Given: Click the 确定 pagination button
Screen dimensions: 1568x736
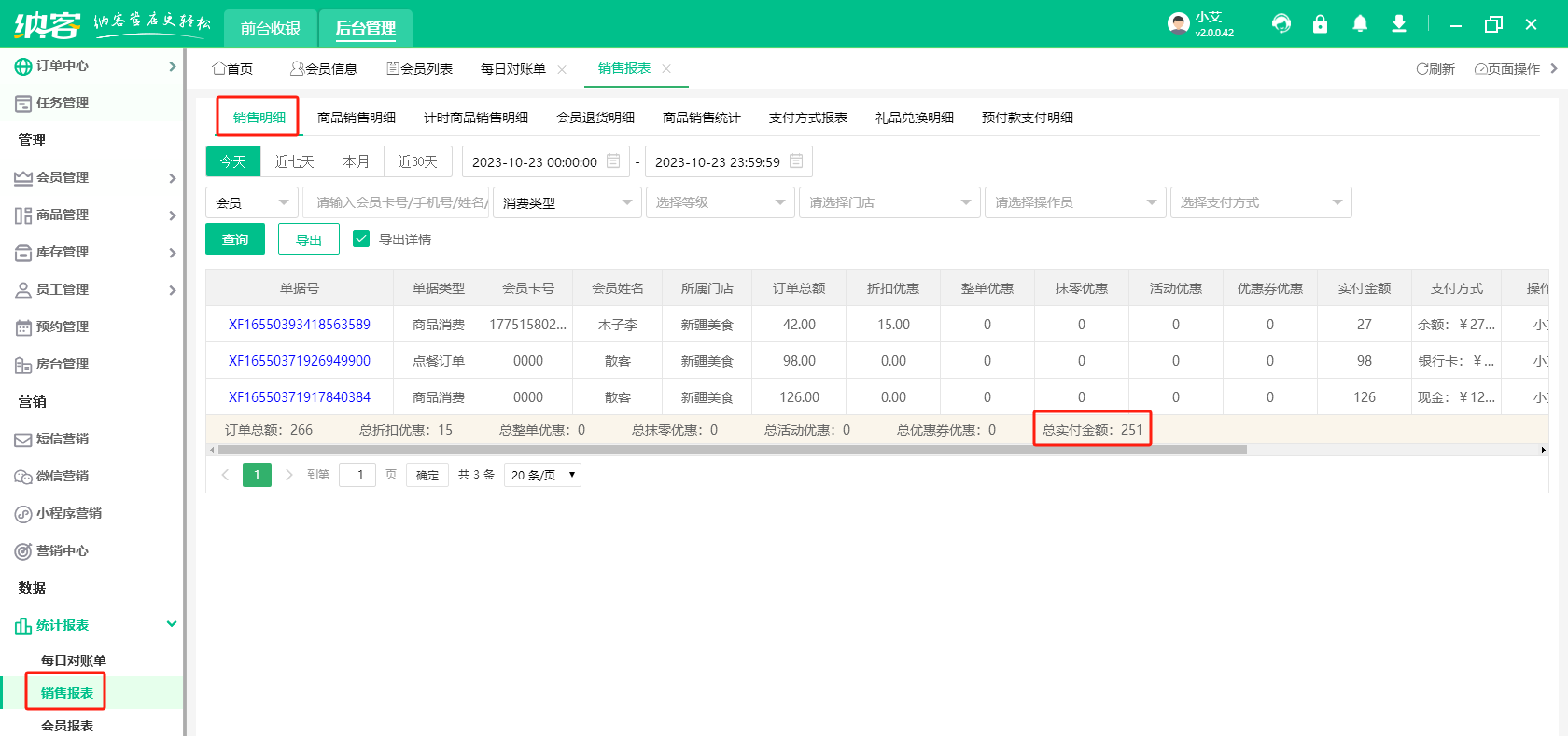Looking at the screenshot, I should [427, 475].
